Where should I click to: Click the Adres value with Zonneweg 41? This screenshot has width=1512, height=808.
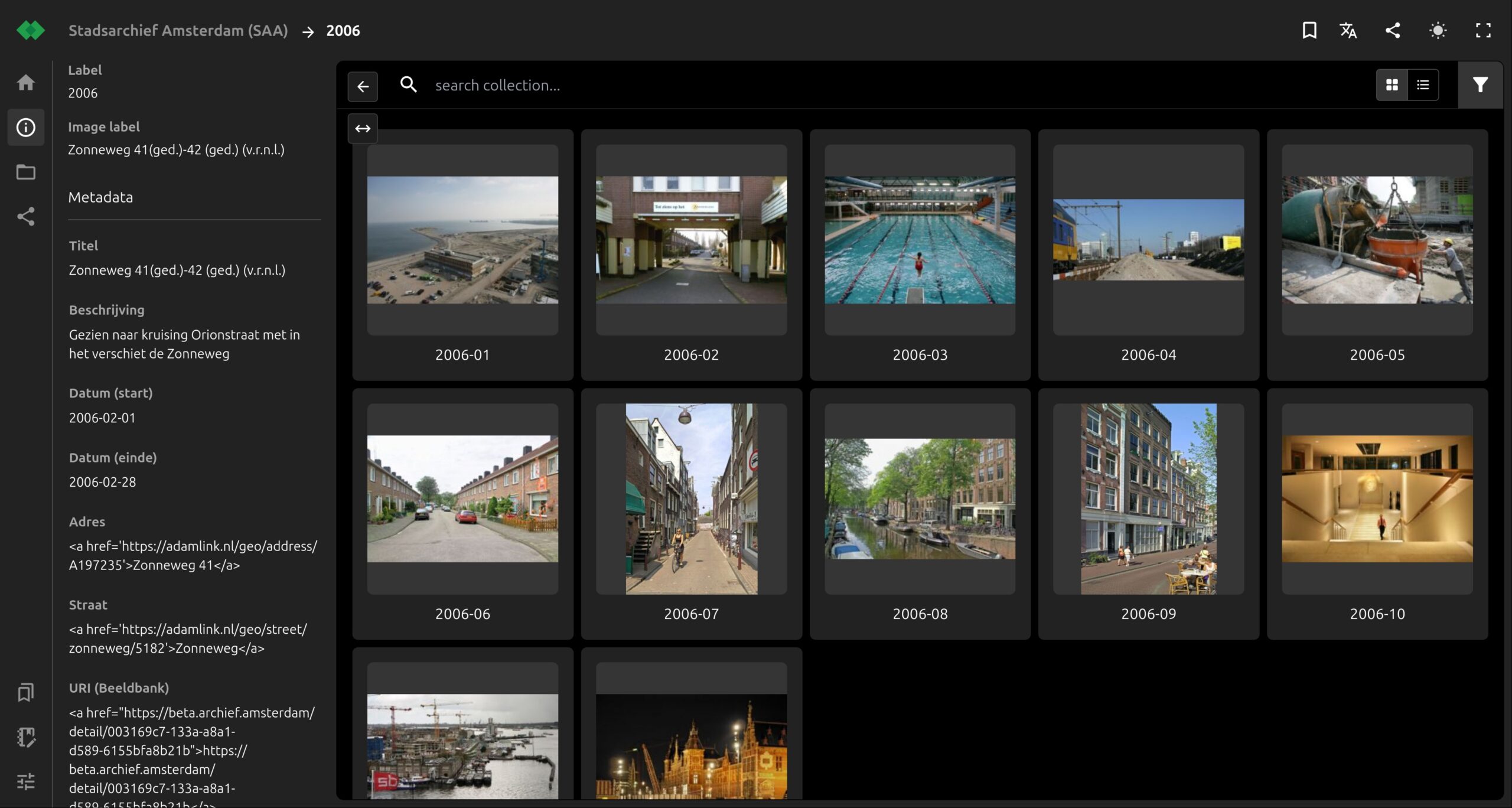(193, 555)
